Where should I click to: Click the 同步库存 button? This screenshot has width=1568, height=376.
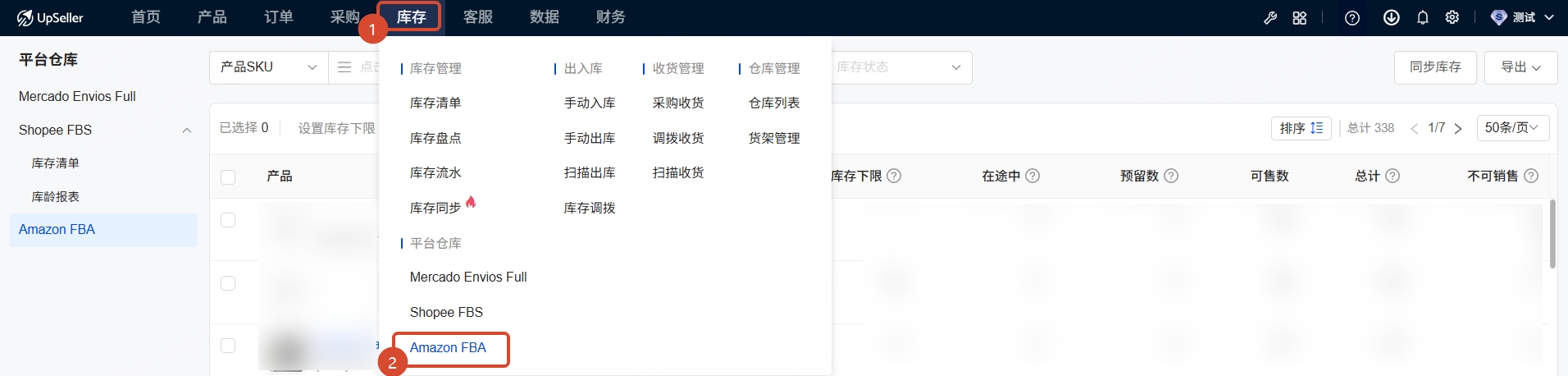[x=1435, y=67]
